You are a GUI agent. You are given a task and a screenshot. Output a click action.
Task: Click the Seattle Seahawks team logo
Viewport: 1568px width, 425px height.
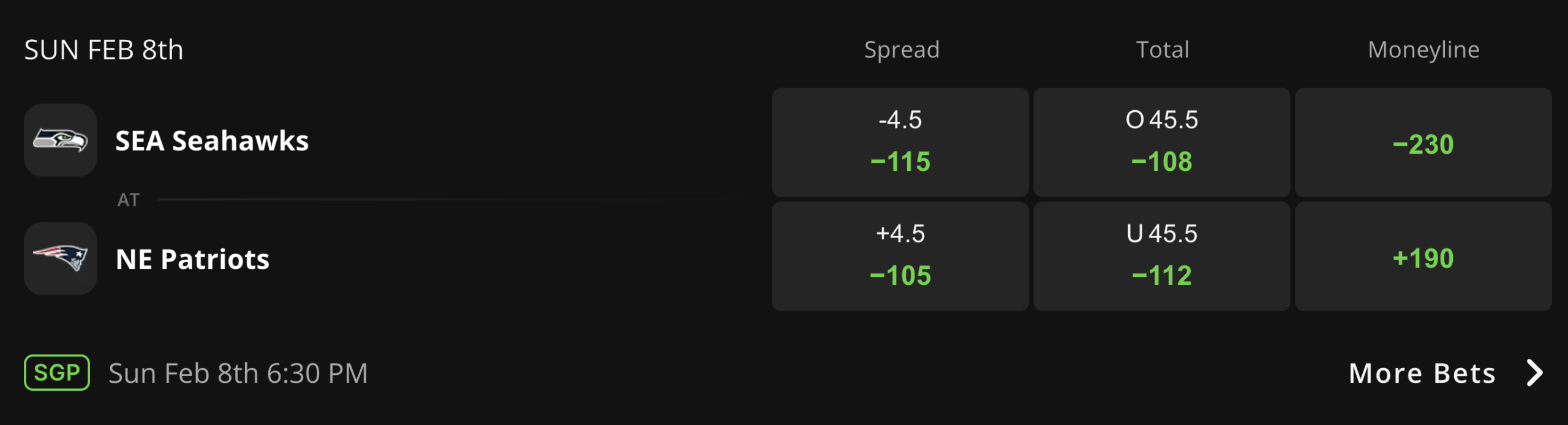pyautogui.click(x=60, y=140)
